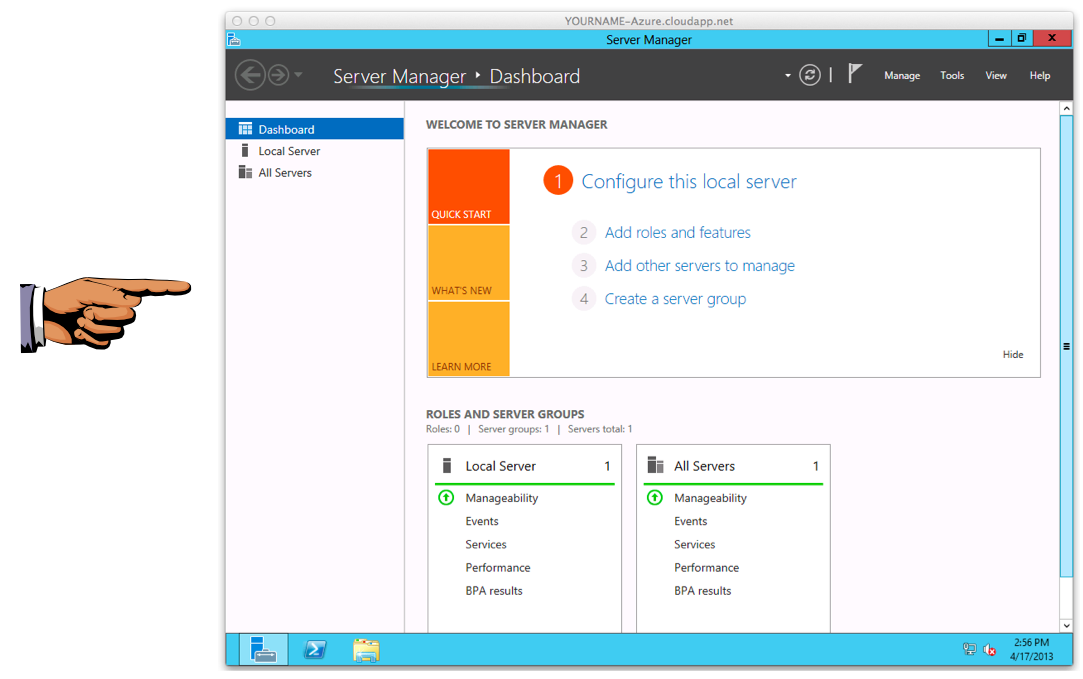1083x679 pixels.
Task: Restore down the Server Manager window
Action: click(x=1022, y=39)
